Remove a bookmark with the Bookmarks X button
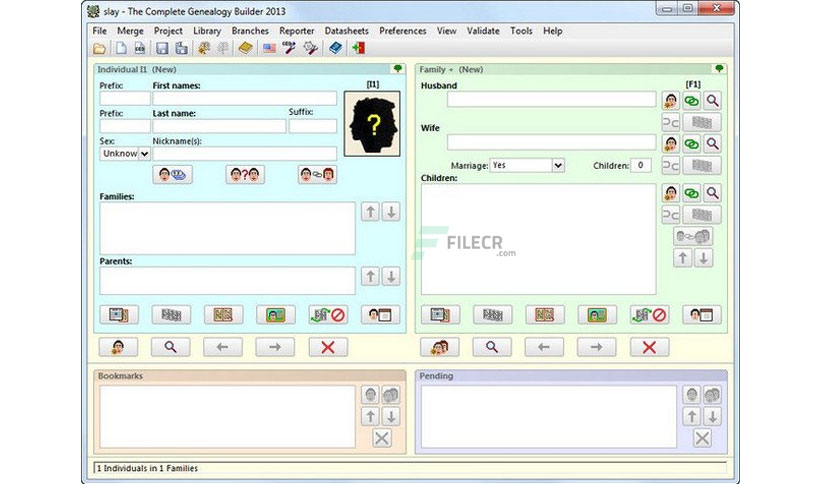 point(382,439)
